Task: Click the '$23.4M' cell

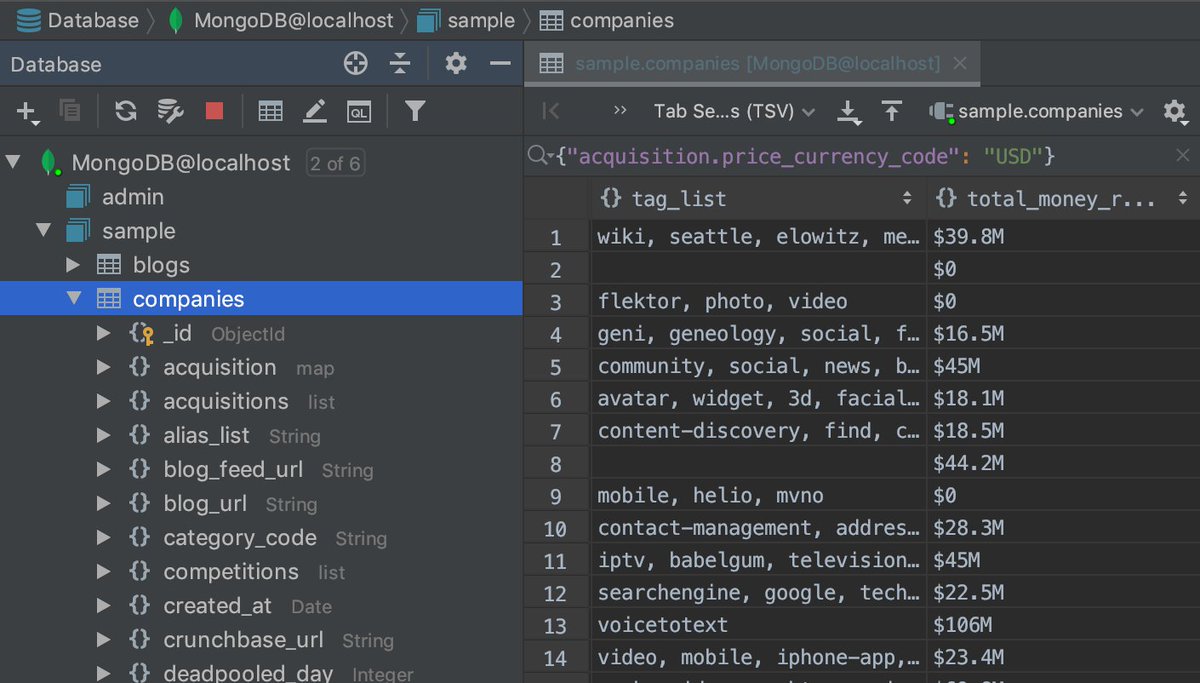Action: pyautogui.click(x=1063, y=658)
